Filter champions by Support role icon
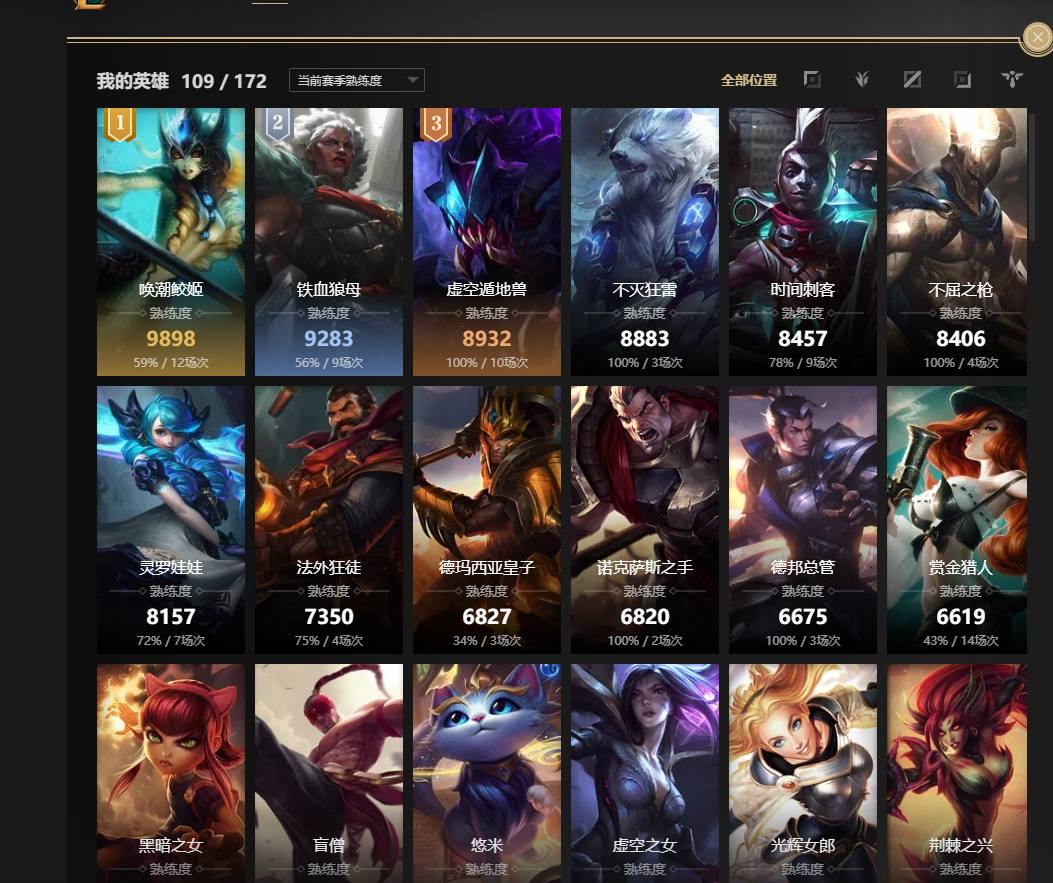 (1012, 80)
